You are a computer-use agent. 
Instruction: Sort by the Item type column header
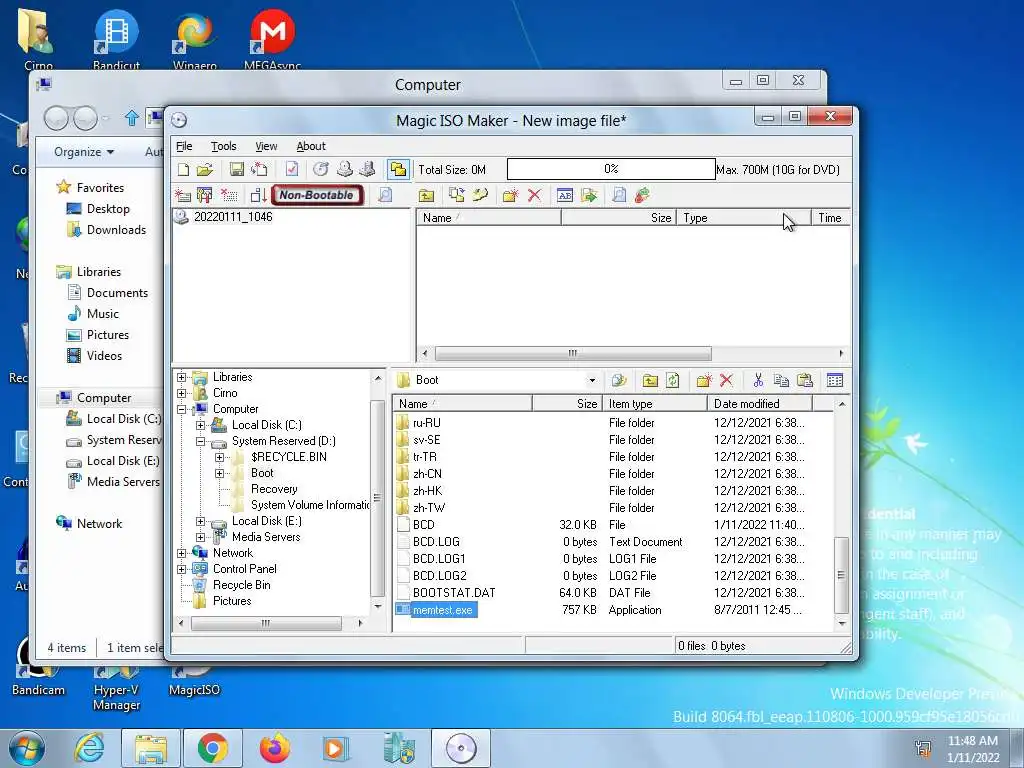(x=654, y=404)
